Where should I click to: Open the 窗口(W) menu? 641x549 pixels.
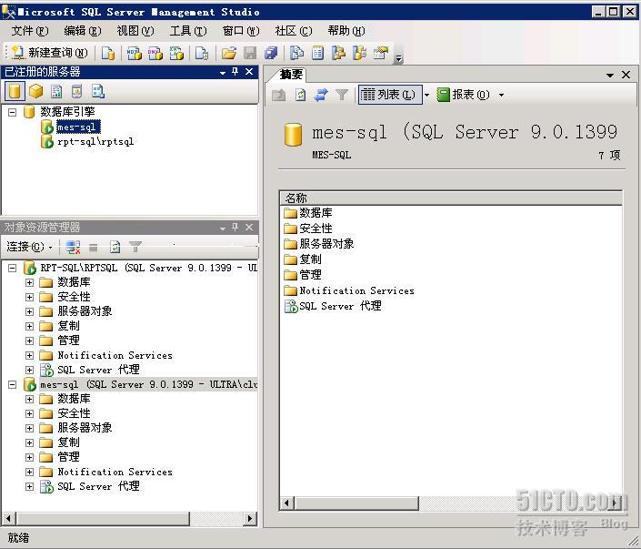point(241,31)
